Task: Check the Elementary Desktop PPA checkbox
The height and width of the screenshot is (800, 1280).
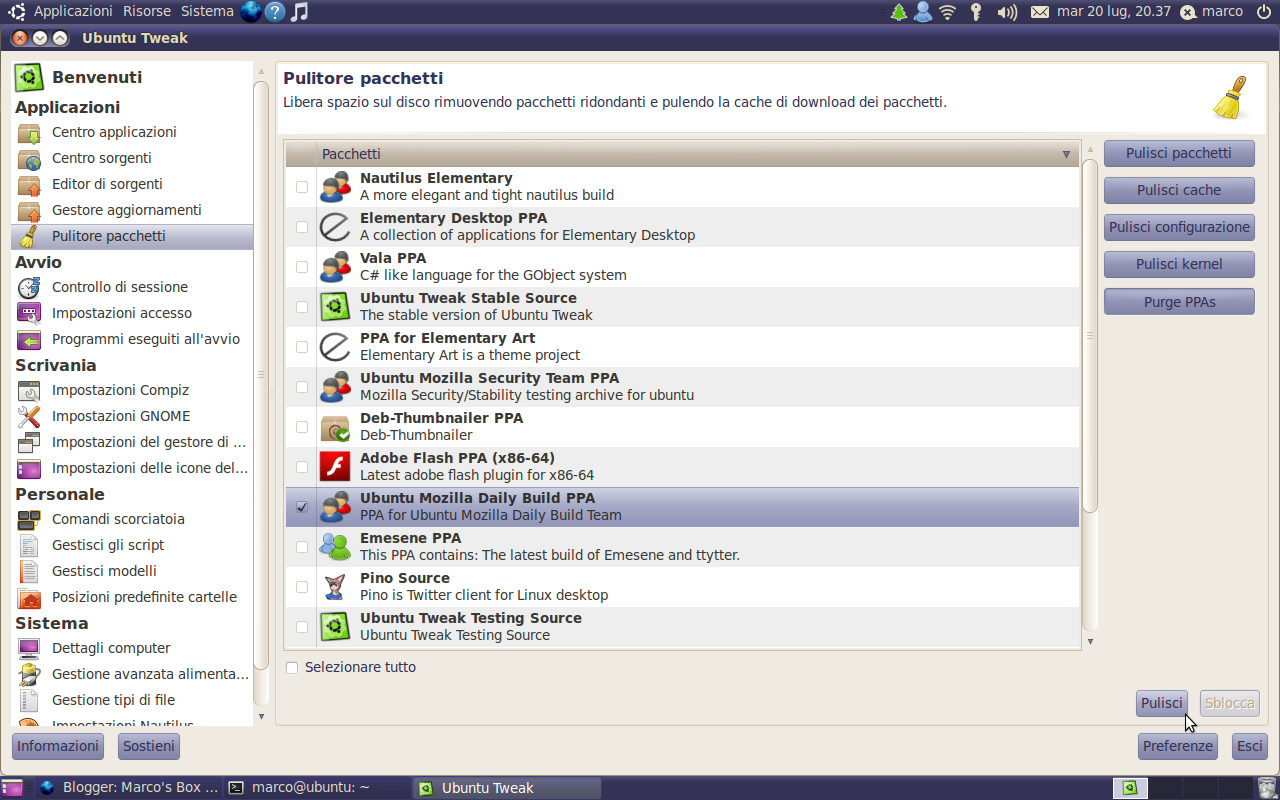Action: tap(302, 227)
